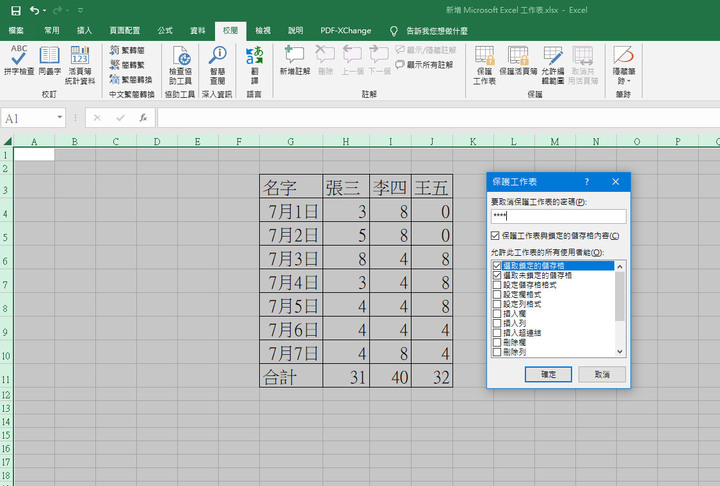Check 插入欄 permission

pos(497,314)
